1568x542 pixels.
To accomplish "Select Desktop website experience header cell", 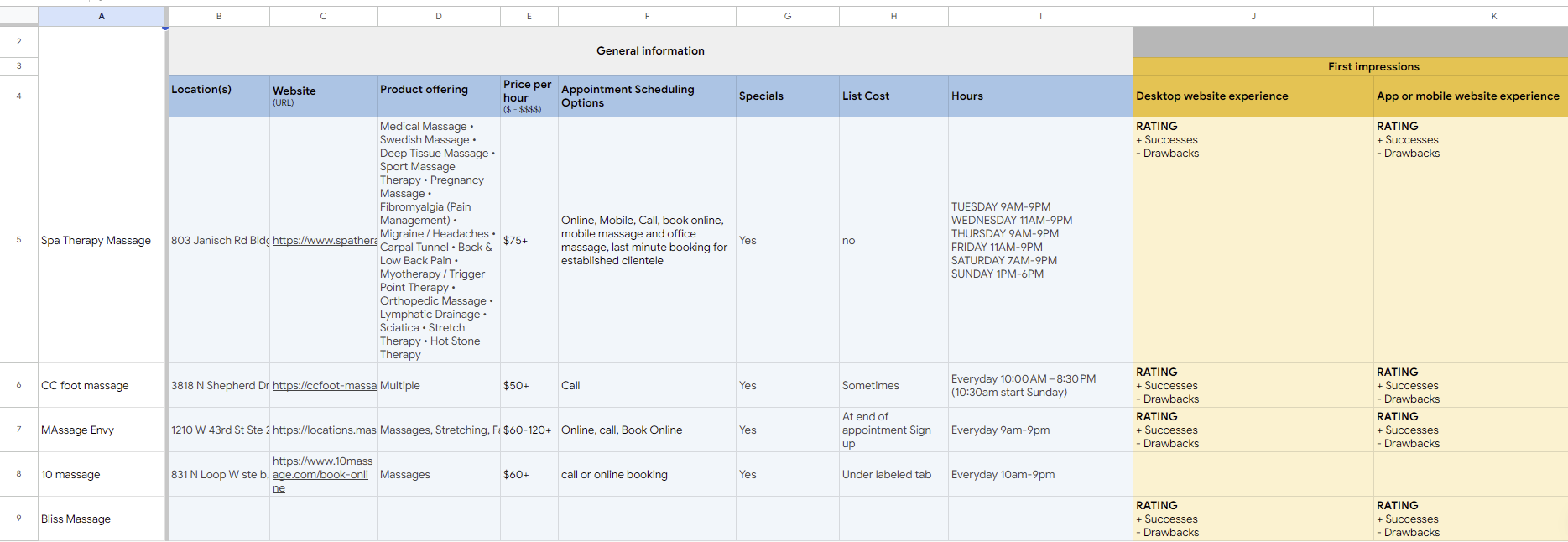I will tap(1253, 96).
